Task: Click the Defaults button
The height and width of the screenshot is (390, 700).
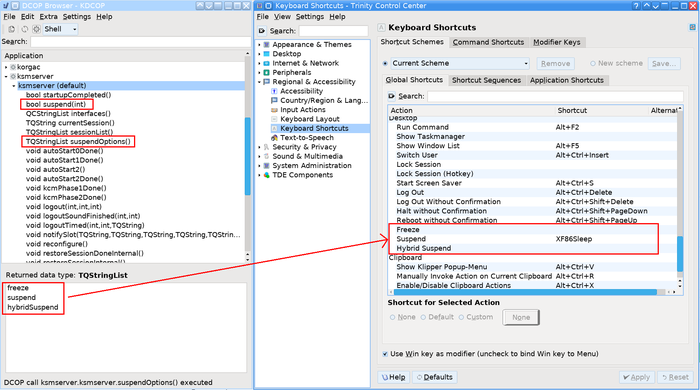Action: point(434,377)
